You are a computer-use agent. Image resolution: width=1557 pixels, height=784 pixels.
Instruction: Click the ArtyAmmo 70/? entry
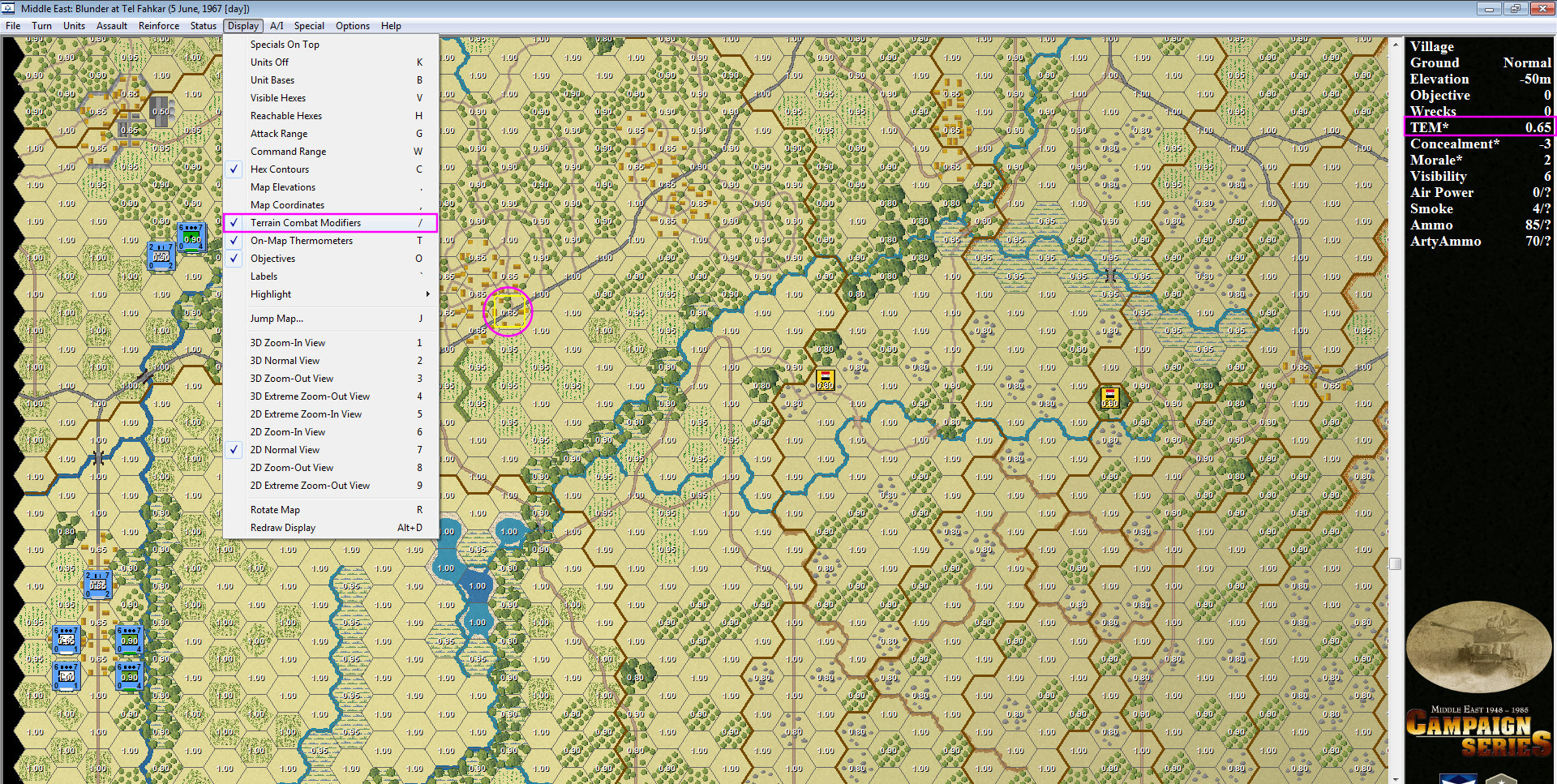coord(1480,241)
